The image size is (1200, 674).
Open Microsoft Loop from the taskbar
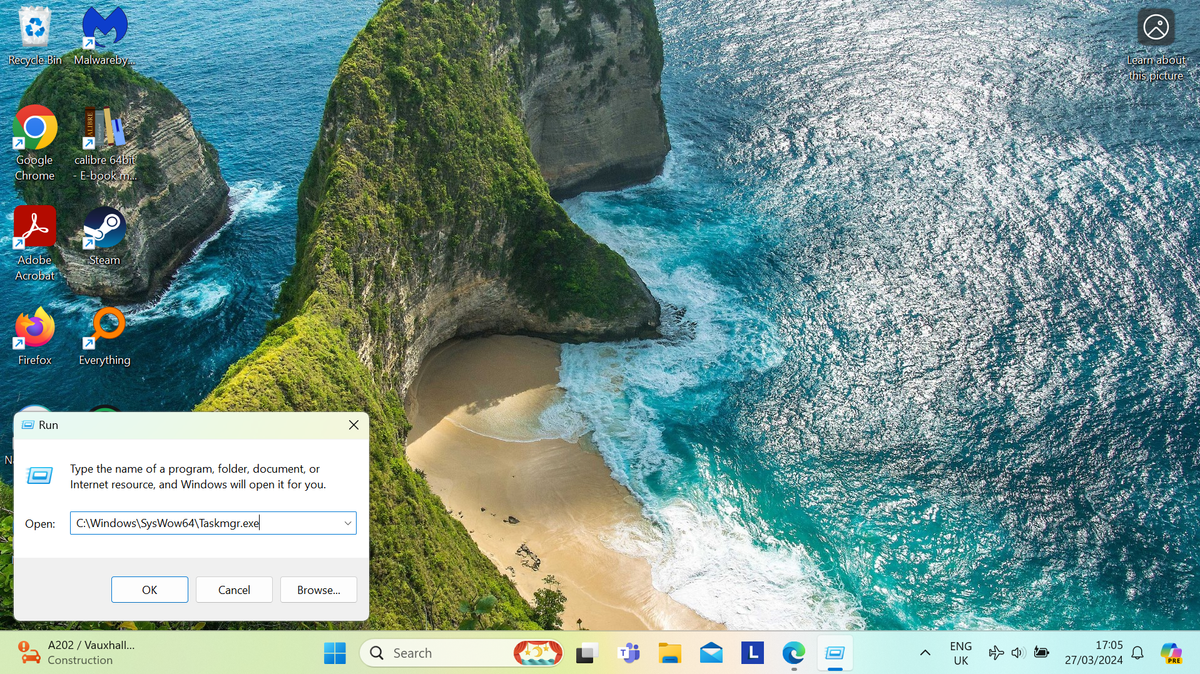(x=752, y=652)
